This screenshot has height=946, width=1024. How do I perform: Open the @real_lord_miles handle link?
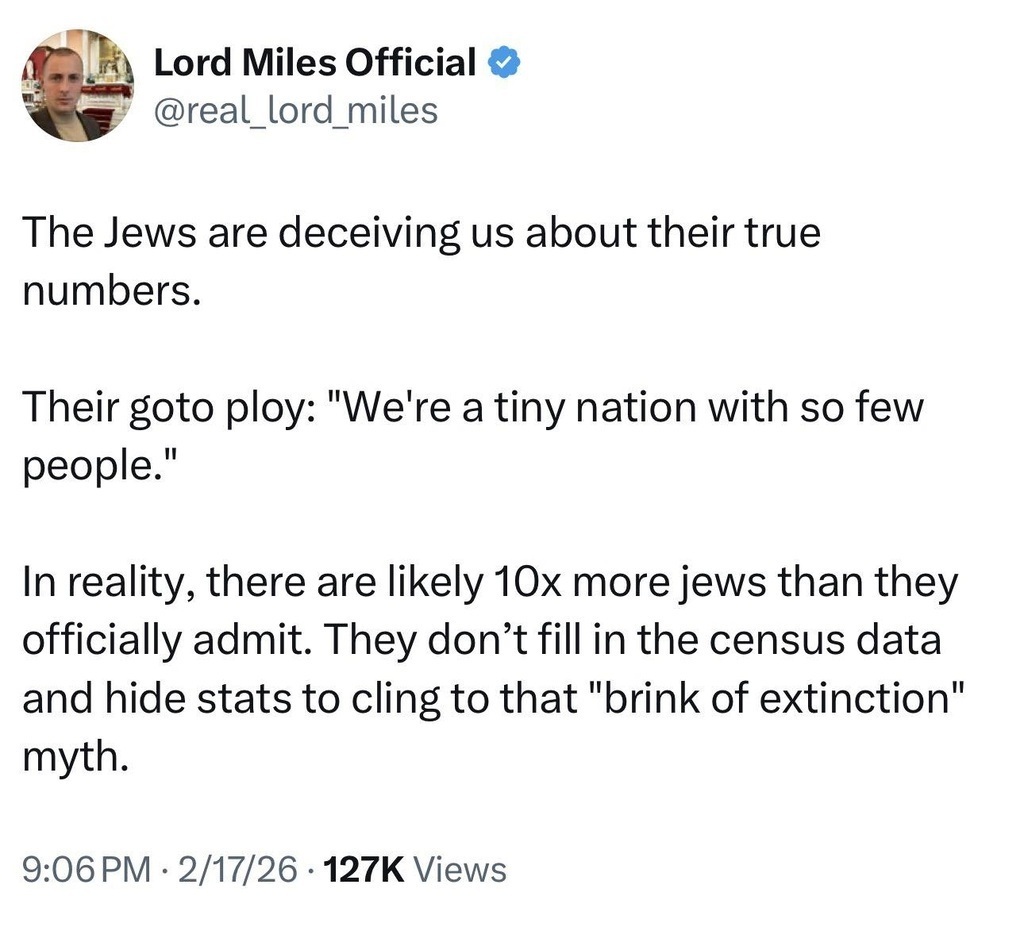tap(295, 110)
